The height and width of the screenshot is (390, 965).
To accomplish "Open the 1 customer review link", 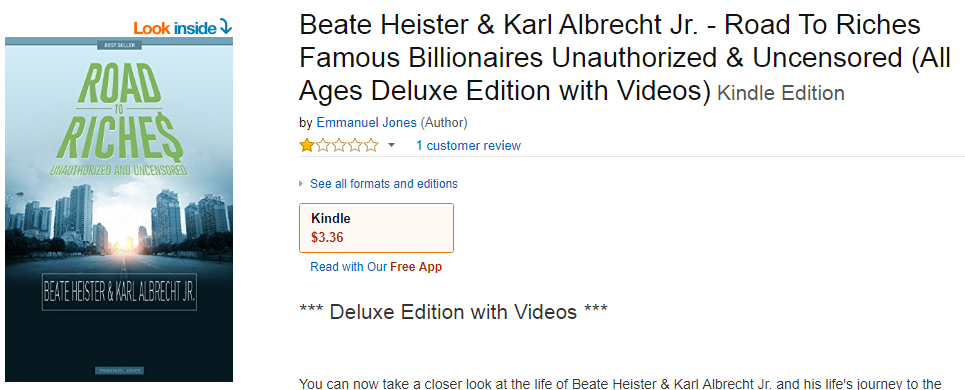I will pos(468,146).
